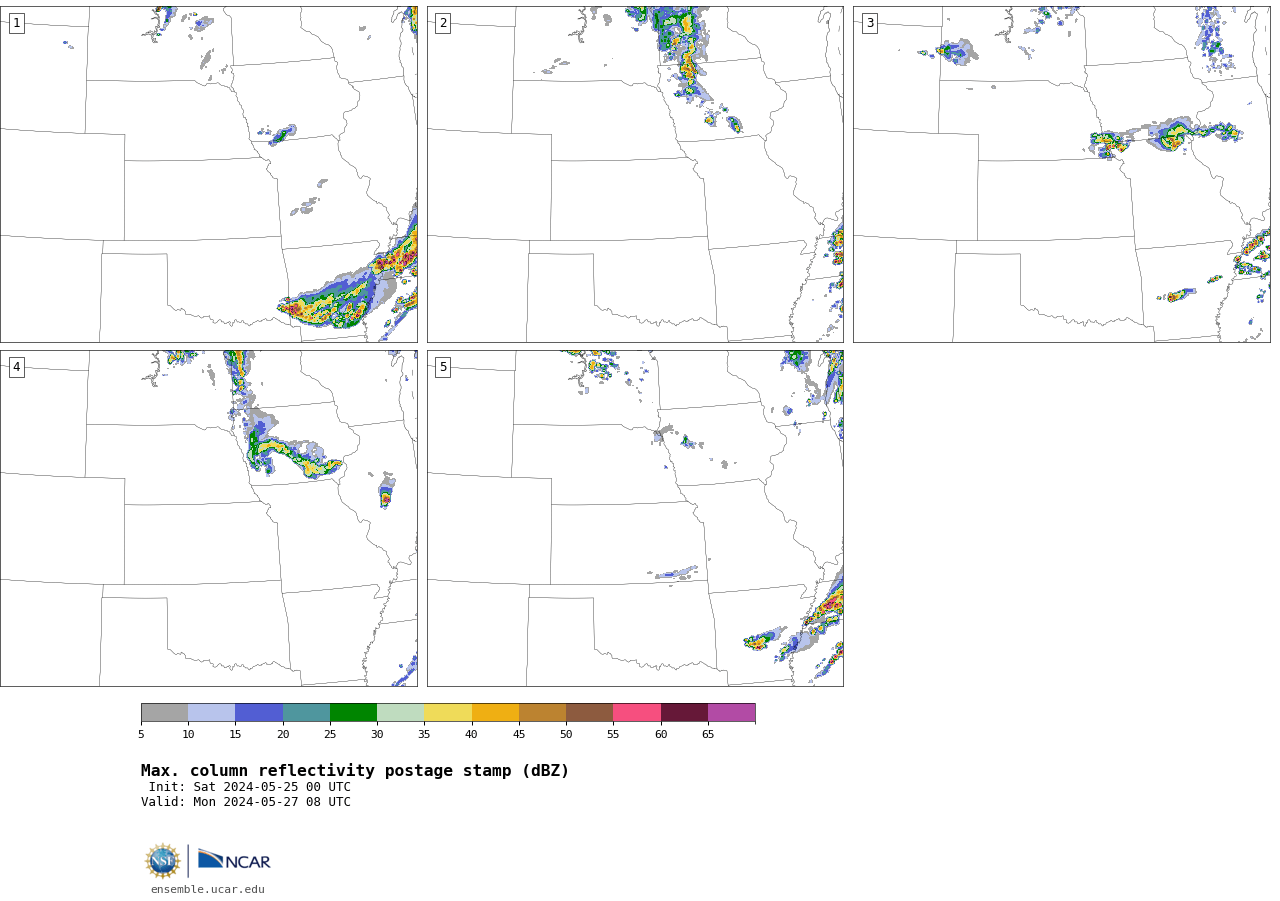Click the dark green 25-30 dBZ swatch
Screen dimensions: 1280x901
click(353, 713)
